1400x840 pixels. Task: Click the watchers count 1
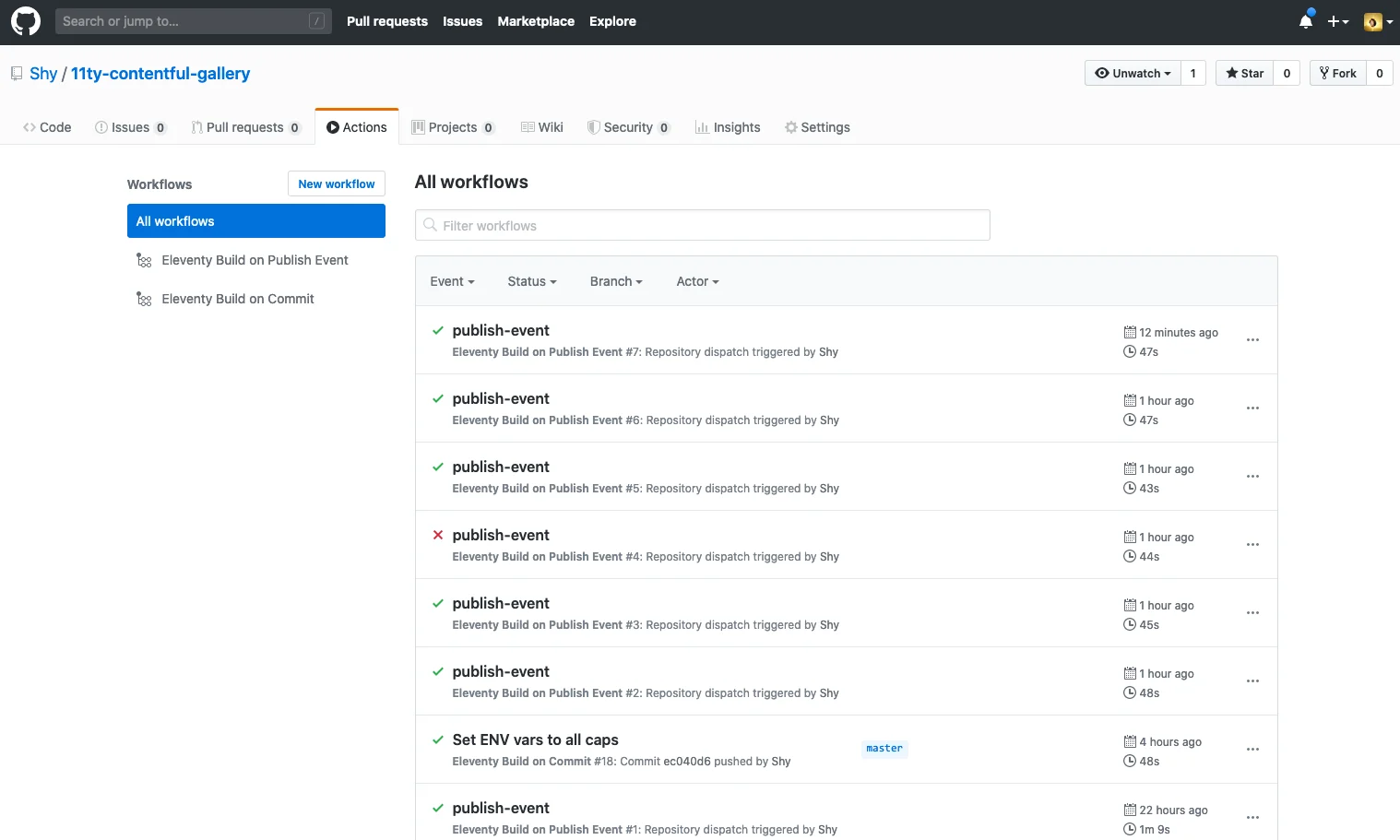tap(1193, 73)
